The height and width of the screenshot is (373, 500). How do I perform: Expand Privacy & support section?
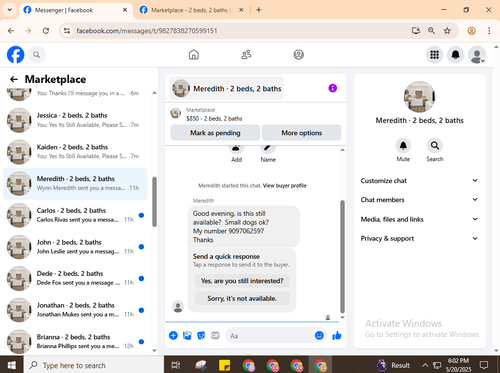click(x=419, y=238)
